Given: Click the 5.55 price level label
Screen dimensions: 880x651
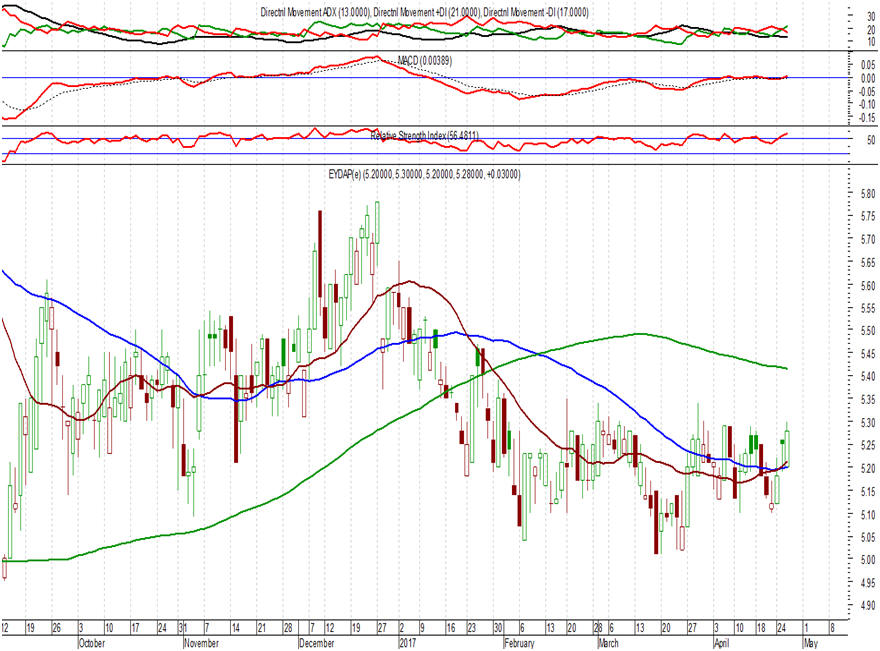Looking at the screenshot, I should (867, 308).
